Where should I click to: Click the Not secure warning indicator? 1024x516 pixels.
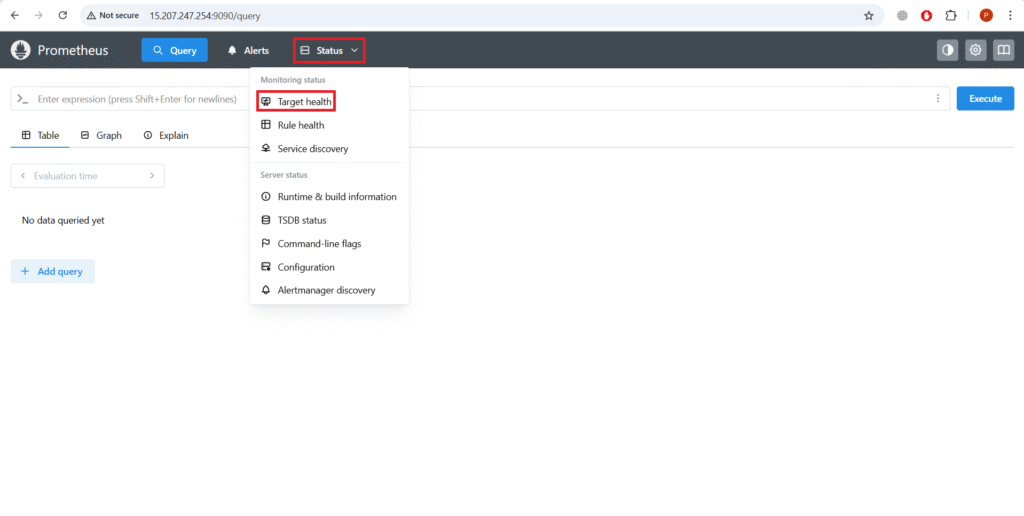113,15
